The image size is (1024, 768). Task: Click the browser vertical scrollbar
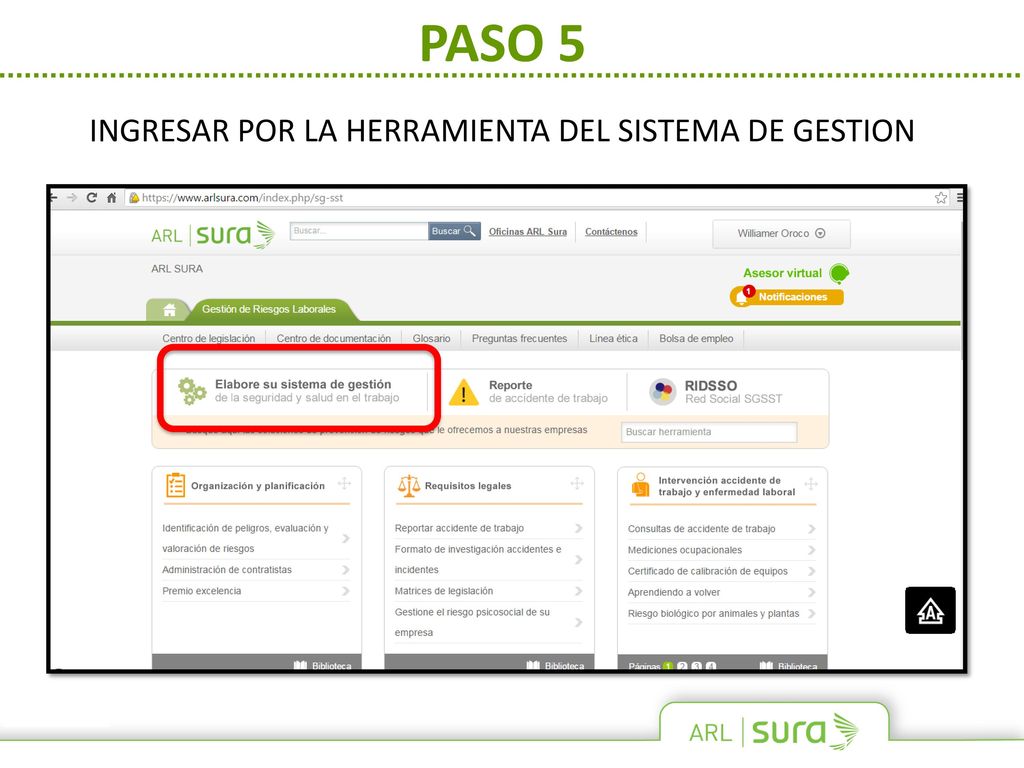961,291
